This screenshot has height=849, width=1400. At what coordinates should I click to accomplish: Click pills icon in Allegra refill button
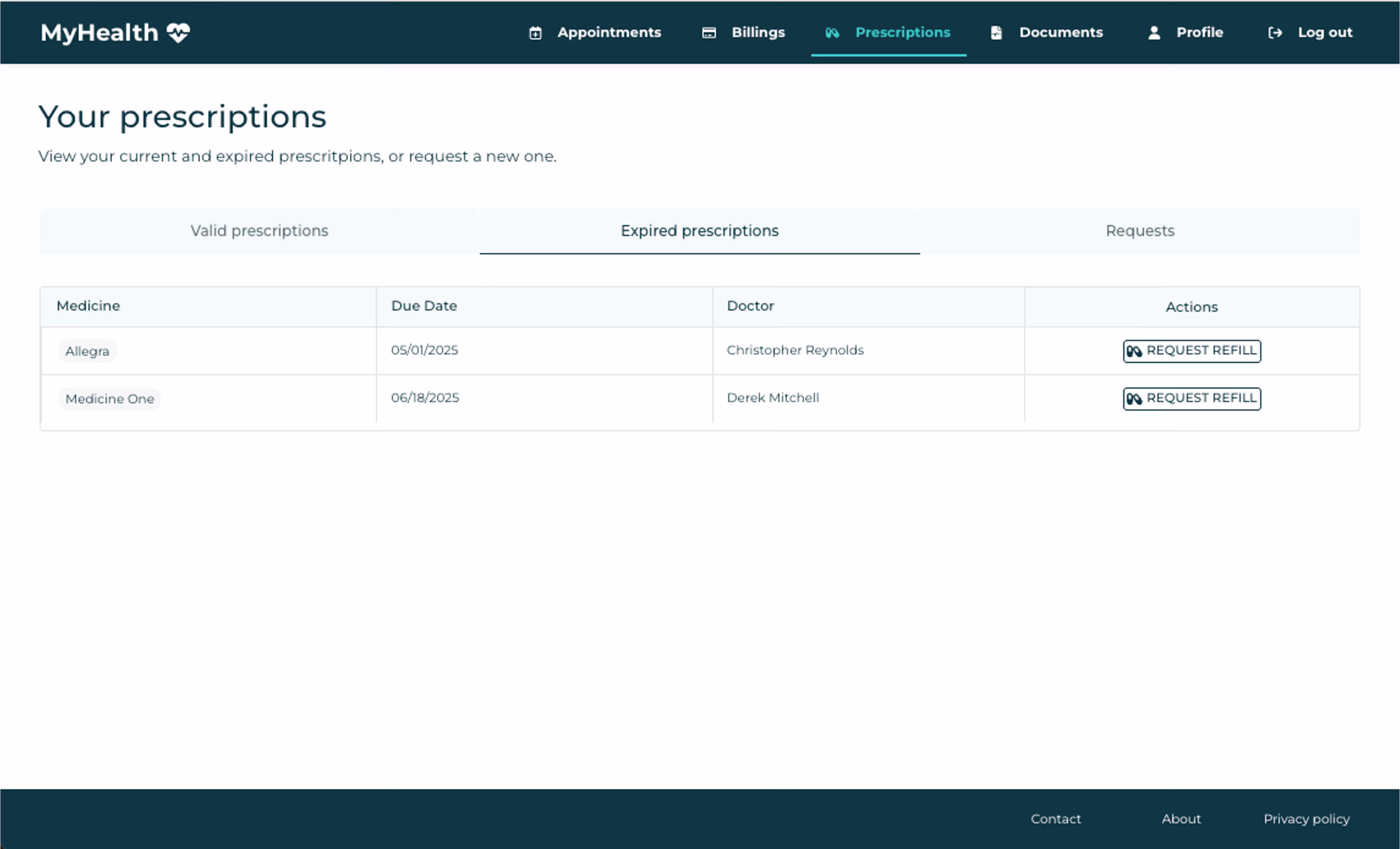[x=1134, y=351]
